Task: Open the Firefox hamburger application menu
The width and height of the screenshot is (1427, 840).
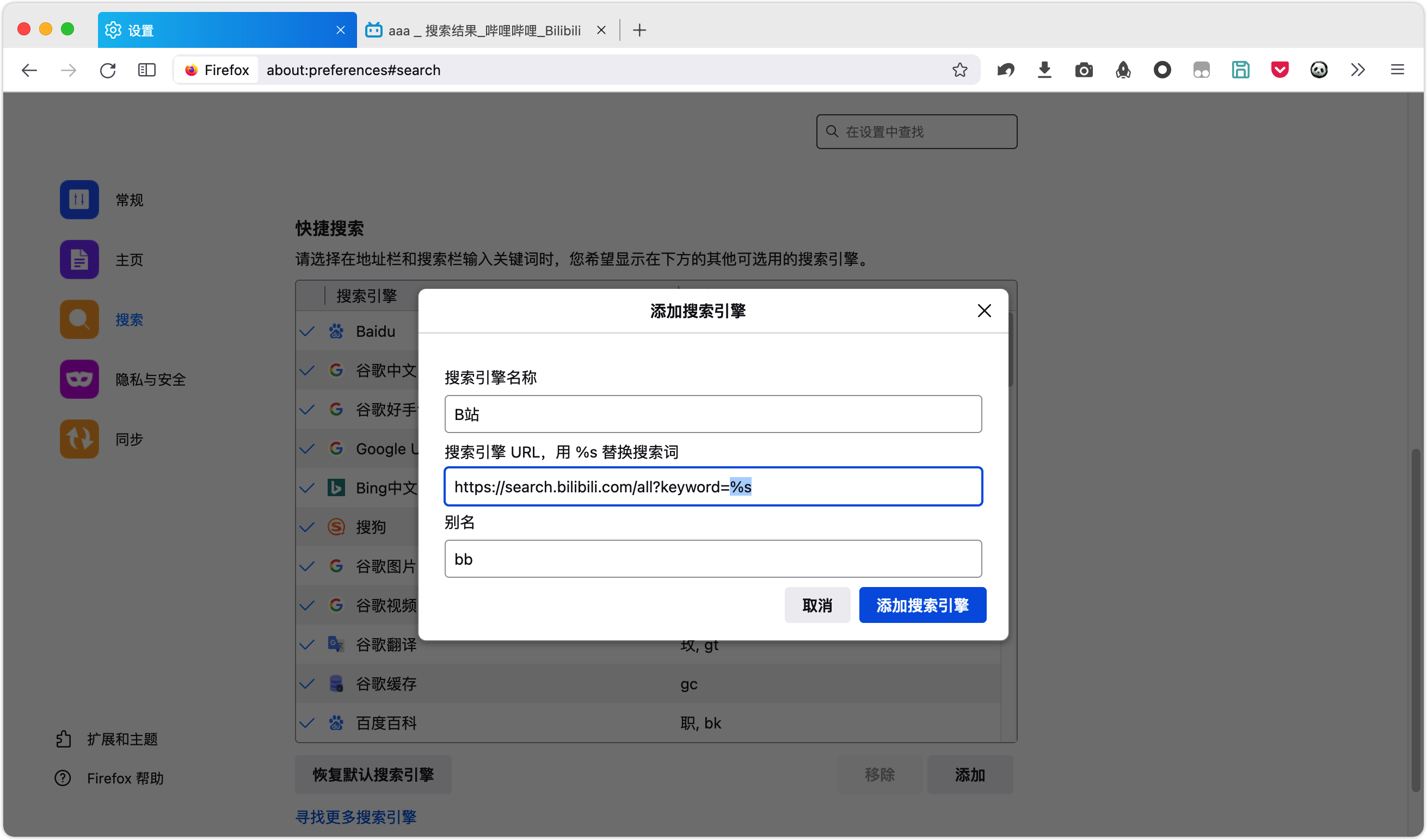Action: 1397,70
